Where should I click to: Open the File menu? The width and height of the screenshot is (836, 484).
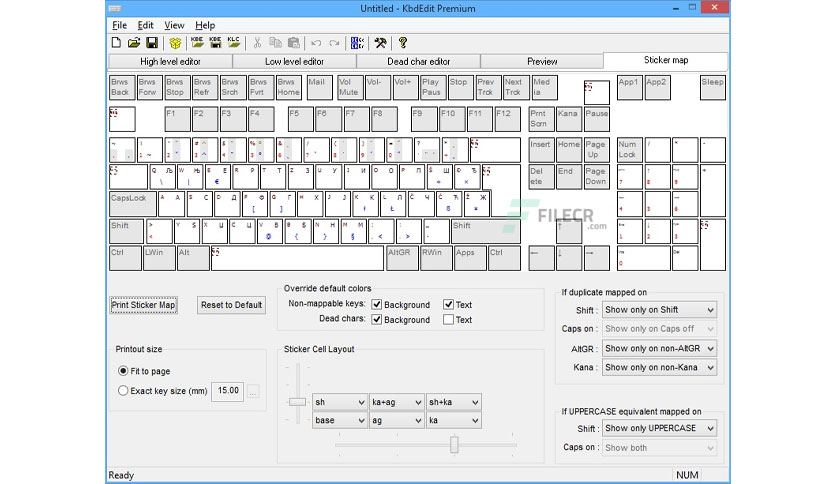(119, 25)
